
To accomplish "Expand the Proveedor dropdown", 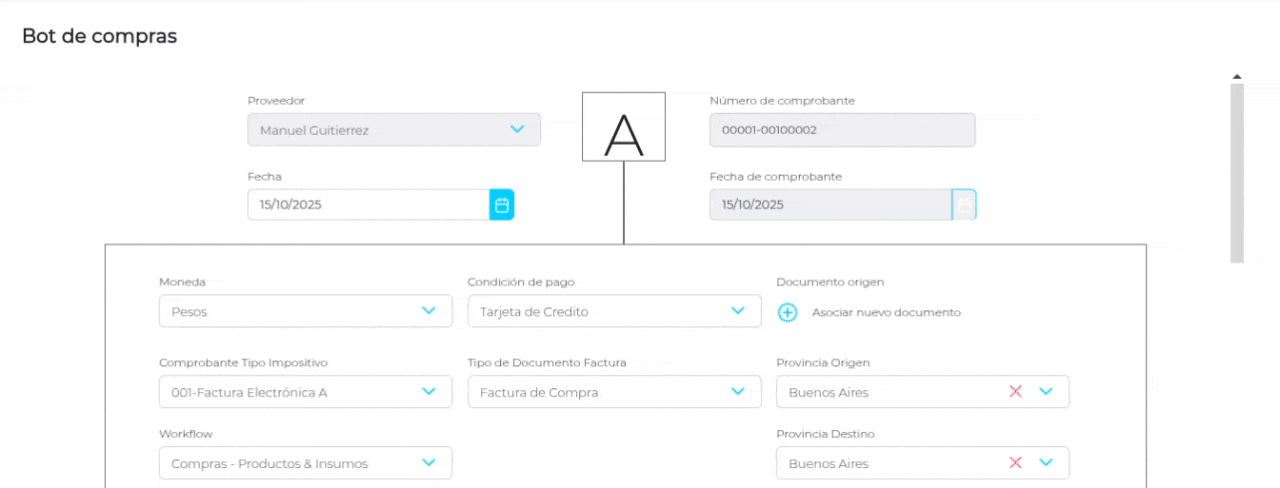I will 517,130.
